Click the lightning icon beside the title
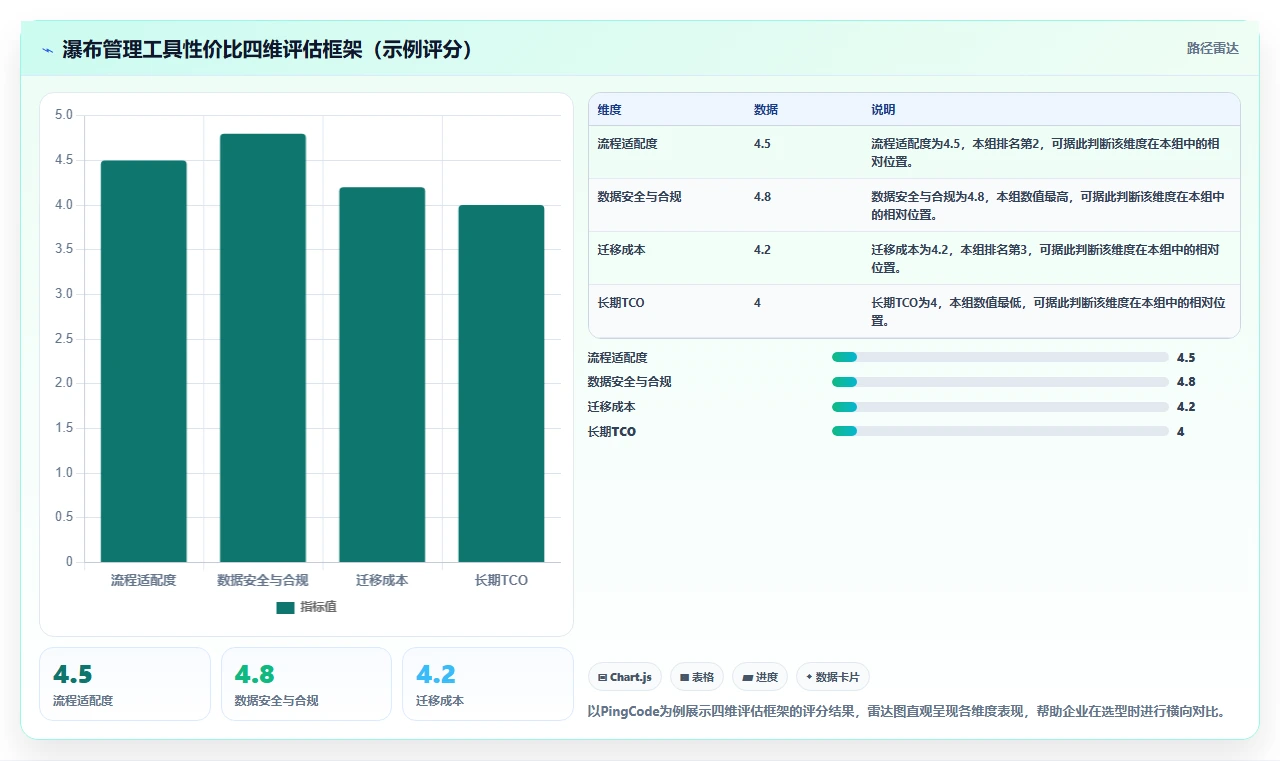 coord(48,50)
